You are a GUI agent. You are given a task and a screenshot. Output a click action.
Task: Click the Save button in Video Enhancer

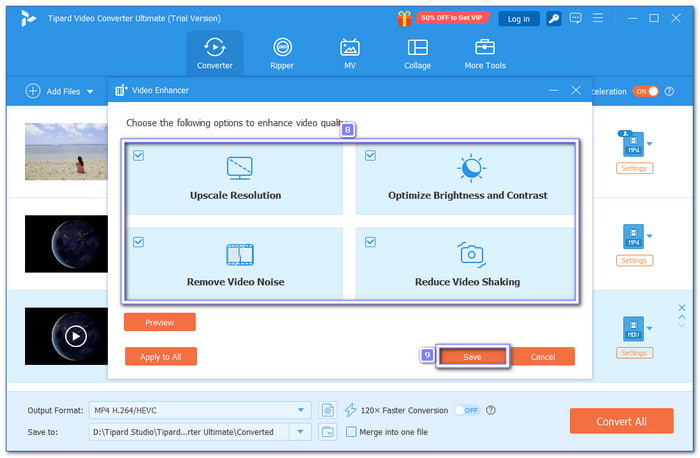pyautogui.click(x=472, y=357)
